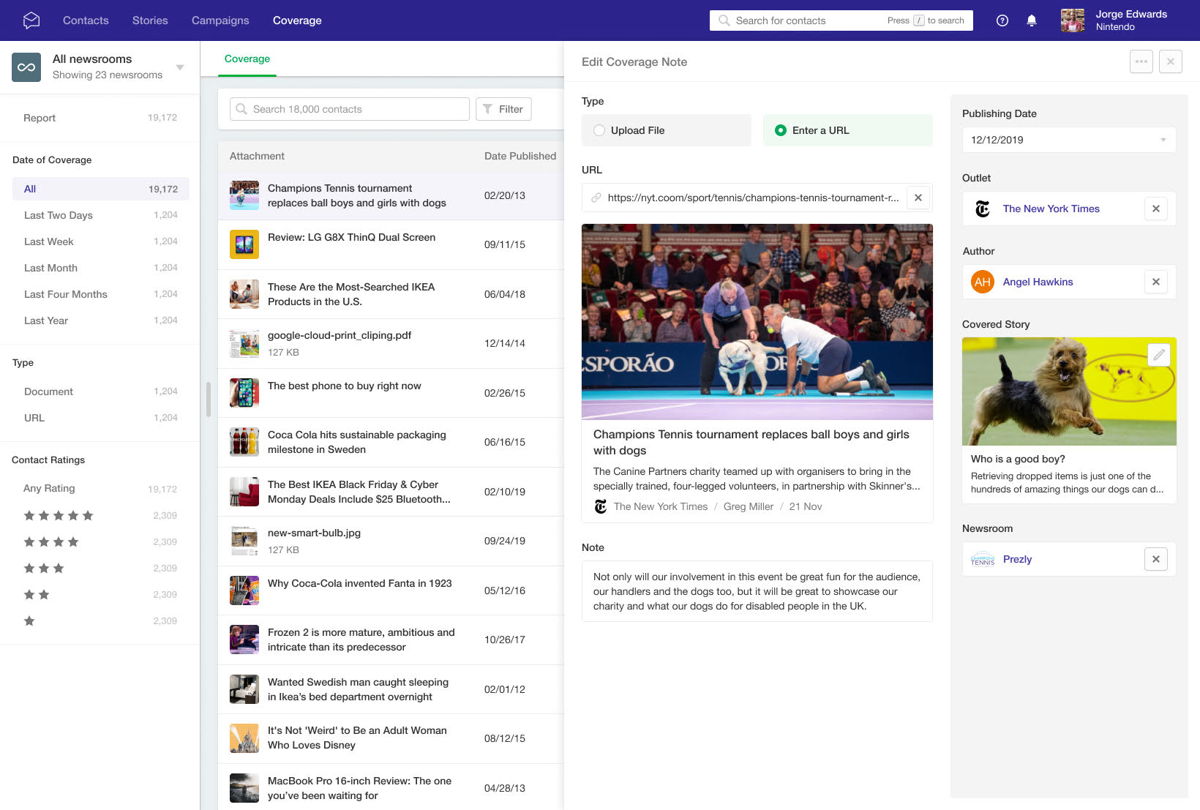The width and height of the screenshot is (1200, 810).
Task: Select Any Rating filter
Action: point(100,489)
